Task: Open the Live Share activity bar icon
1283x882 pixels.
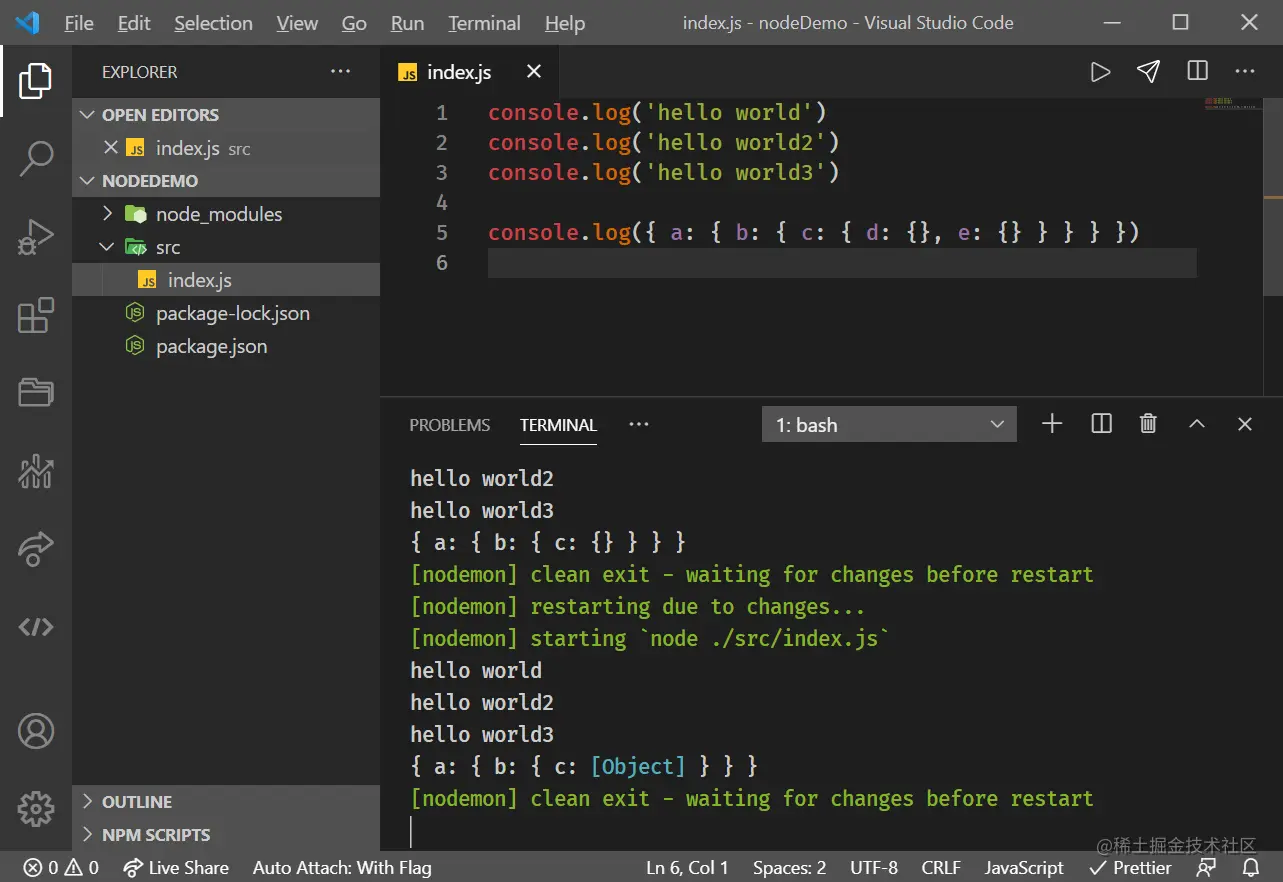Action: 35,549
